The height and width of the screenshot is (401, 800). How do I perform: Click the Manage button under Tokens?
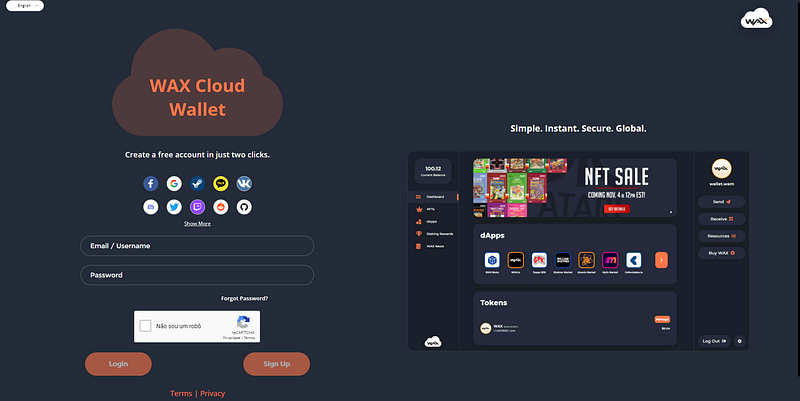tap(662, 319)
